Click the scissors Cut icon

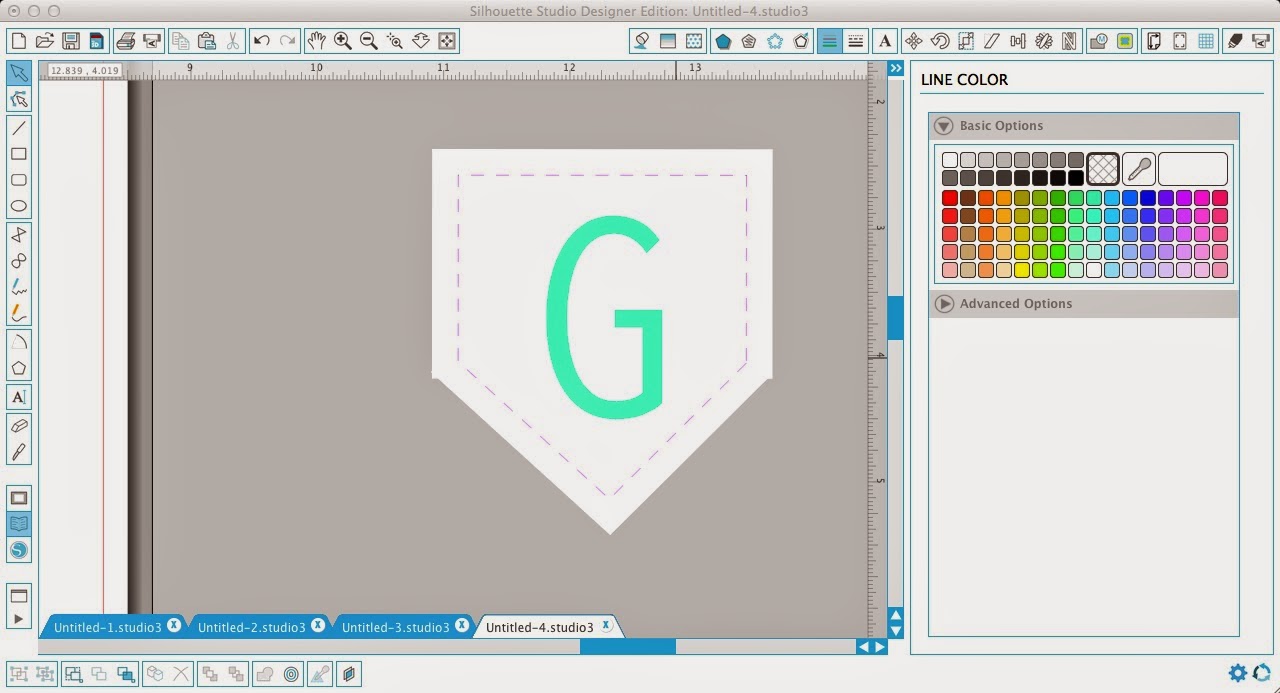(232, 41)
